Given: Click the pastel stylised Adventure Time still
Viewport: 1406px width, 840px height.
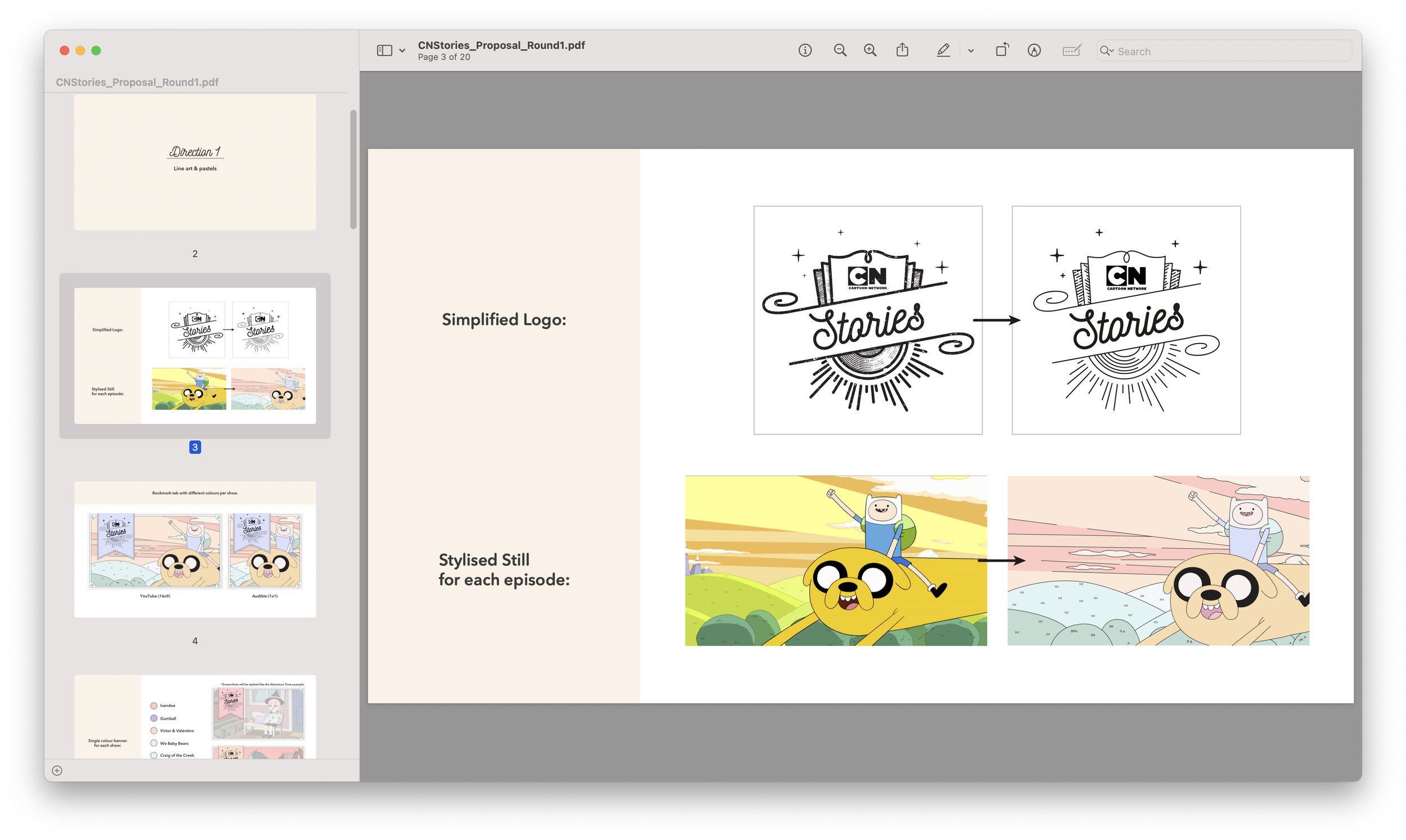Looking at the screenshot, I should 1158,561.
